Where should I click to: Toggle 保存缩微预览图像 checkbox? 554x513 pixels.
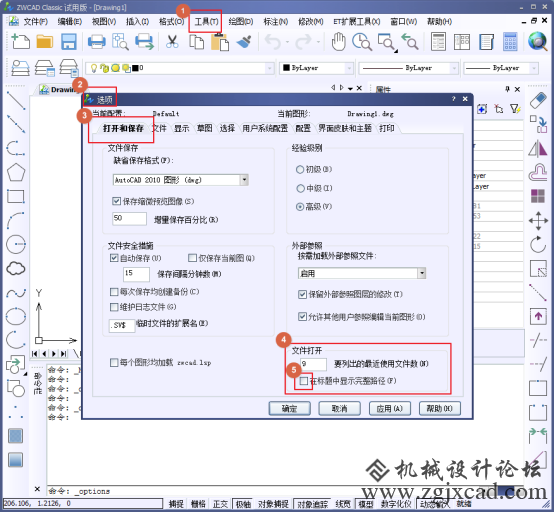116,201
